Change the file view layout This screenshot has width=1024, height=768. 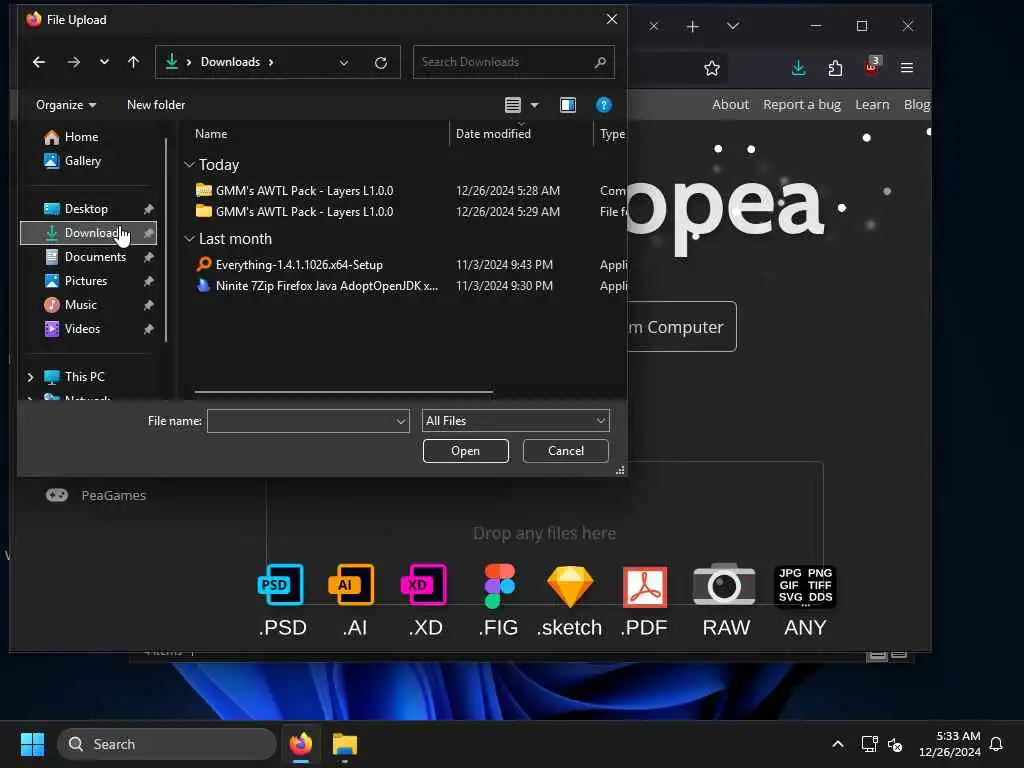tap(513, 105)
